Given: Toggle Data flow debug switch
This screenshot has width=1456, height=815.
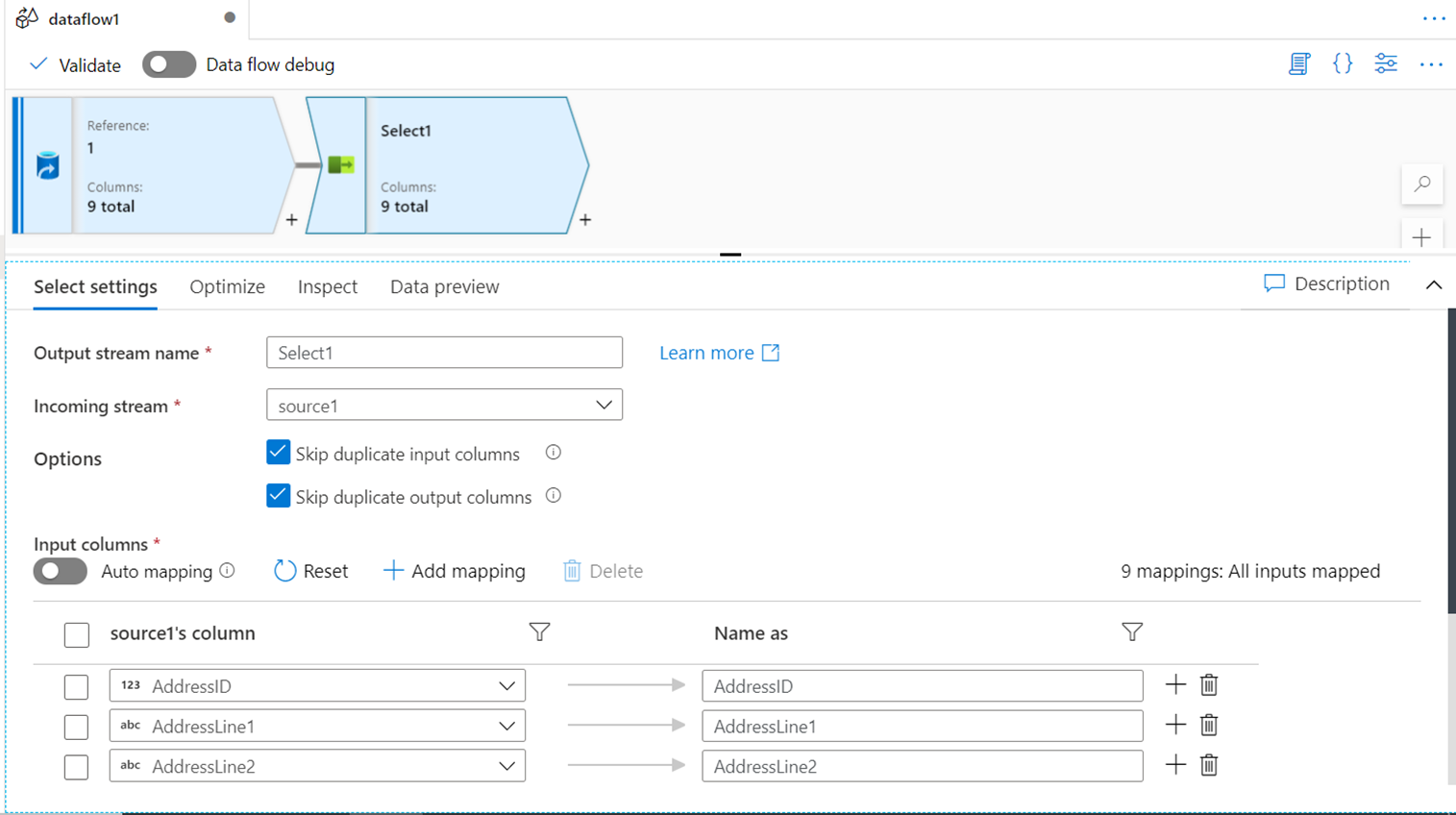Looking at the screenshot, I should tap(169, 64).
